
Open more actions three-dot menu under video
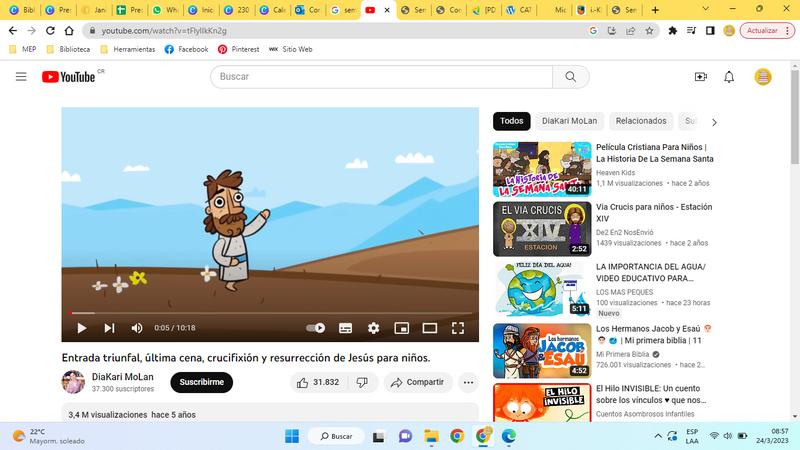pos(468,382)
